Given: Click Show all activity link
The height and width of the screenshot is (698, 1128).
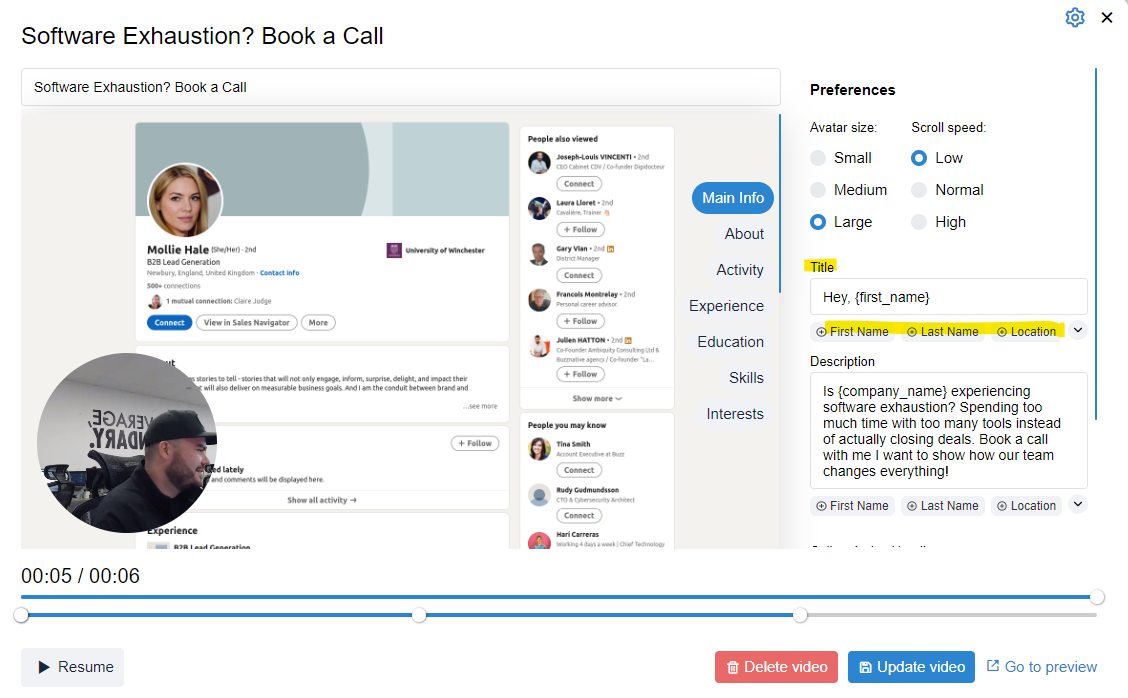Looking at the screenshot, I should 322,500.
